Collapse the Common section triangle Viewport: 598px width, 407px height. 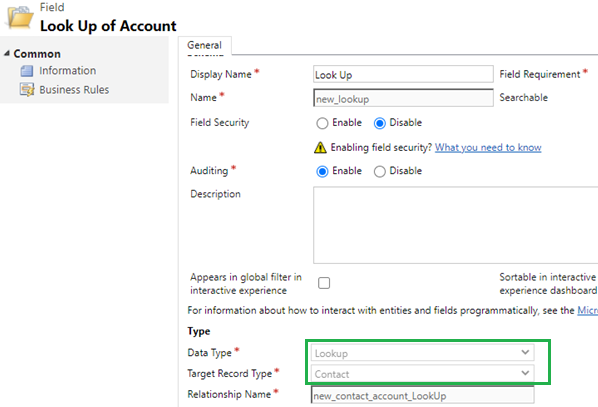[x=7, y=53]
